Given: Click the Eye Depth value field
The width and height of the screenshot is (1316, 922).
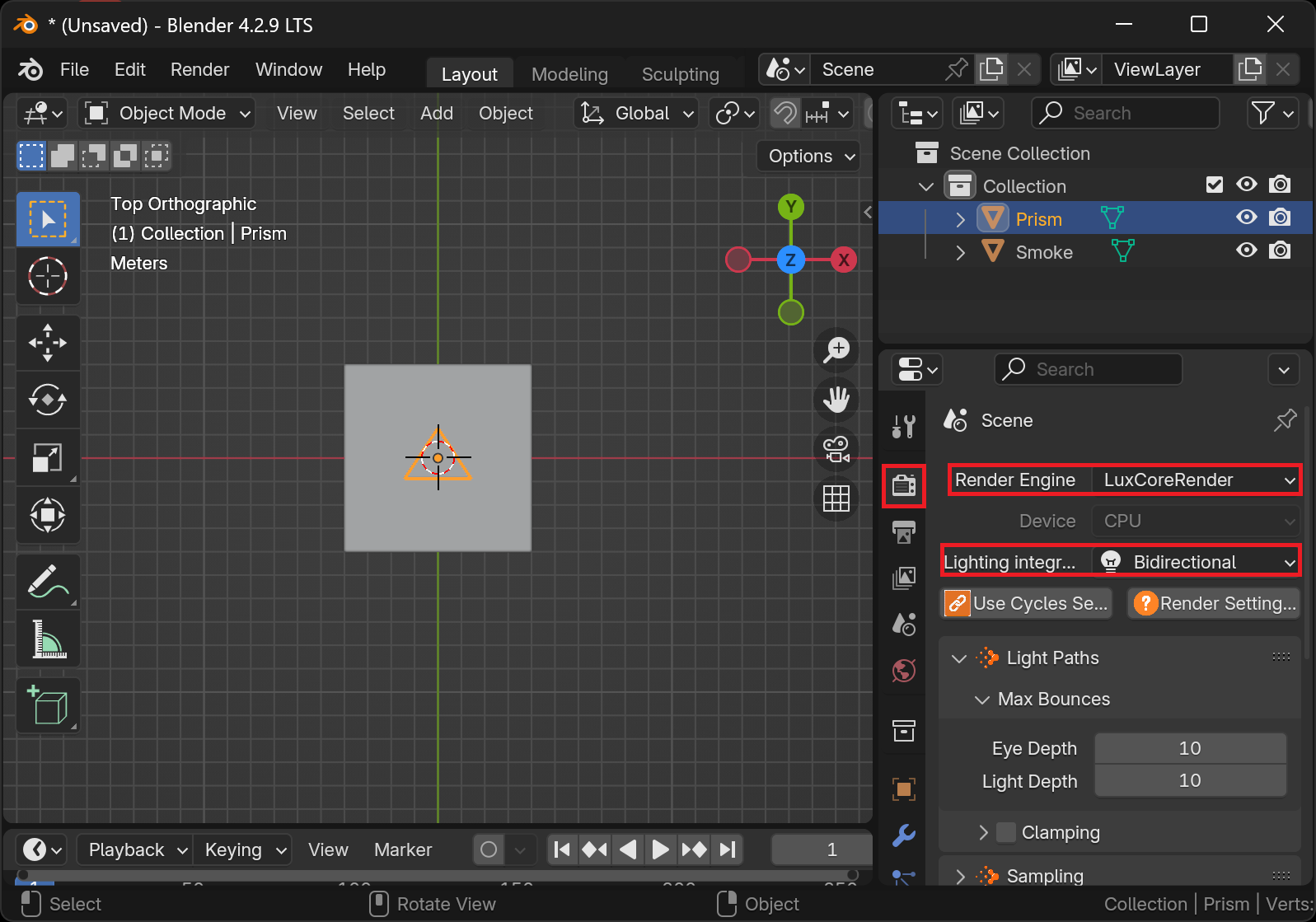Looking at the screenshot, I should 1189,748.
